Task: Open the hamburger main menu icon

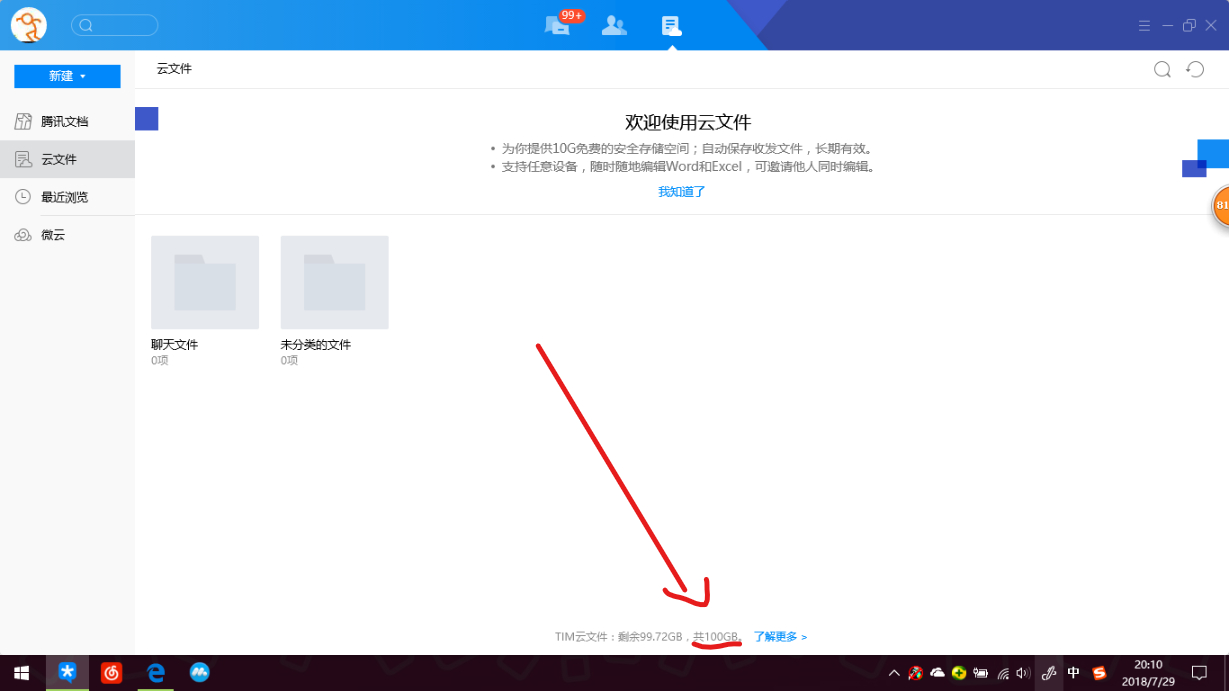Action: click(1145, 25)
